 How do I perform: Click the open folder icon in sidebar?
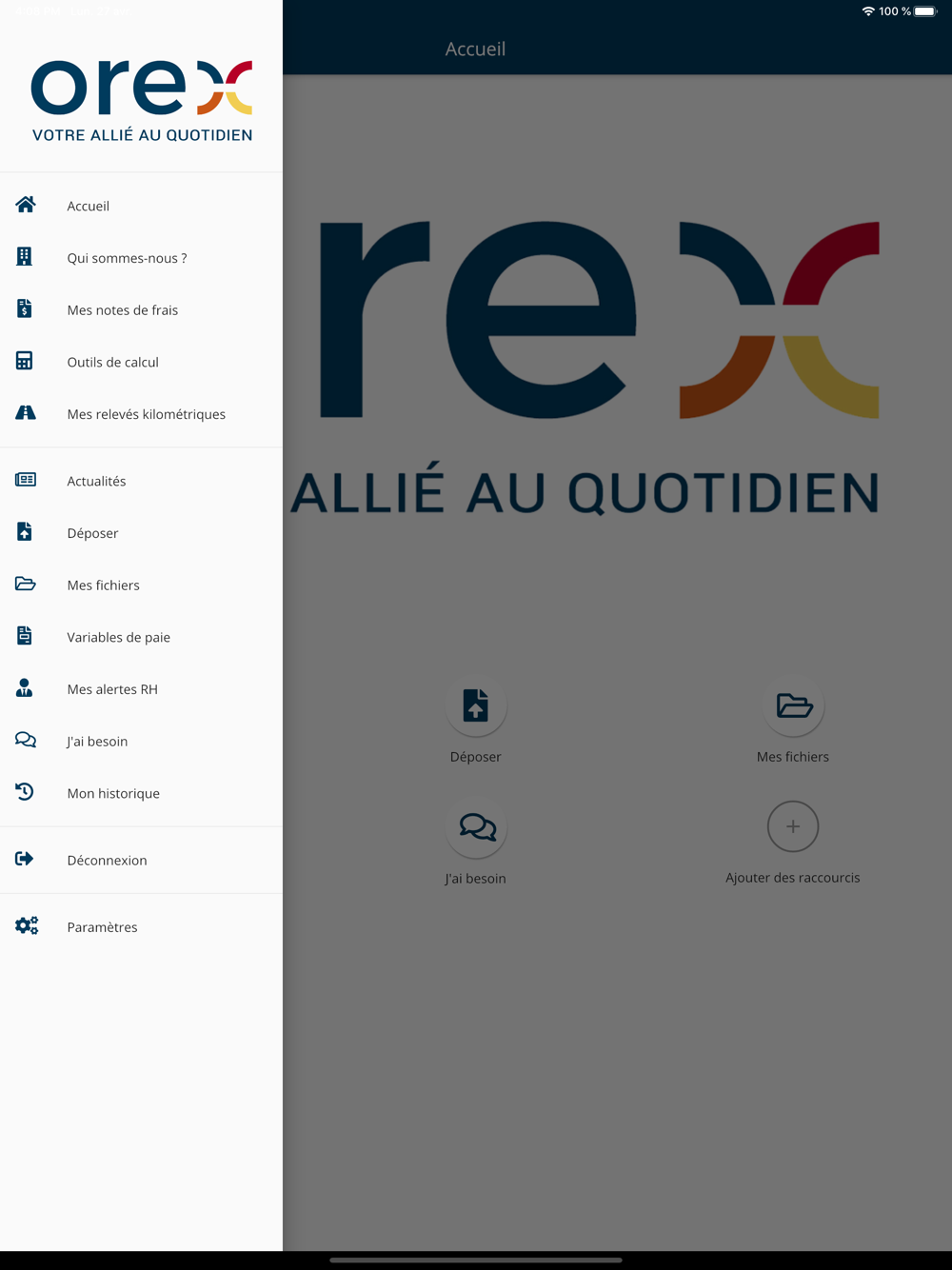[x=26, y=584]
